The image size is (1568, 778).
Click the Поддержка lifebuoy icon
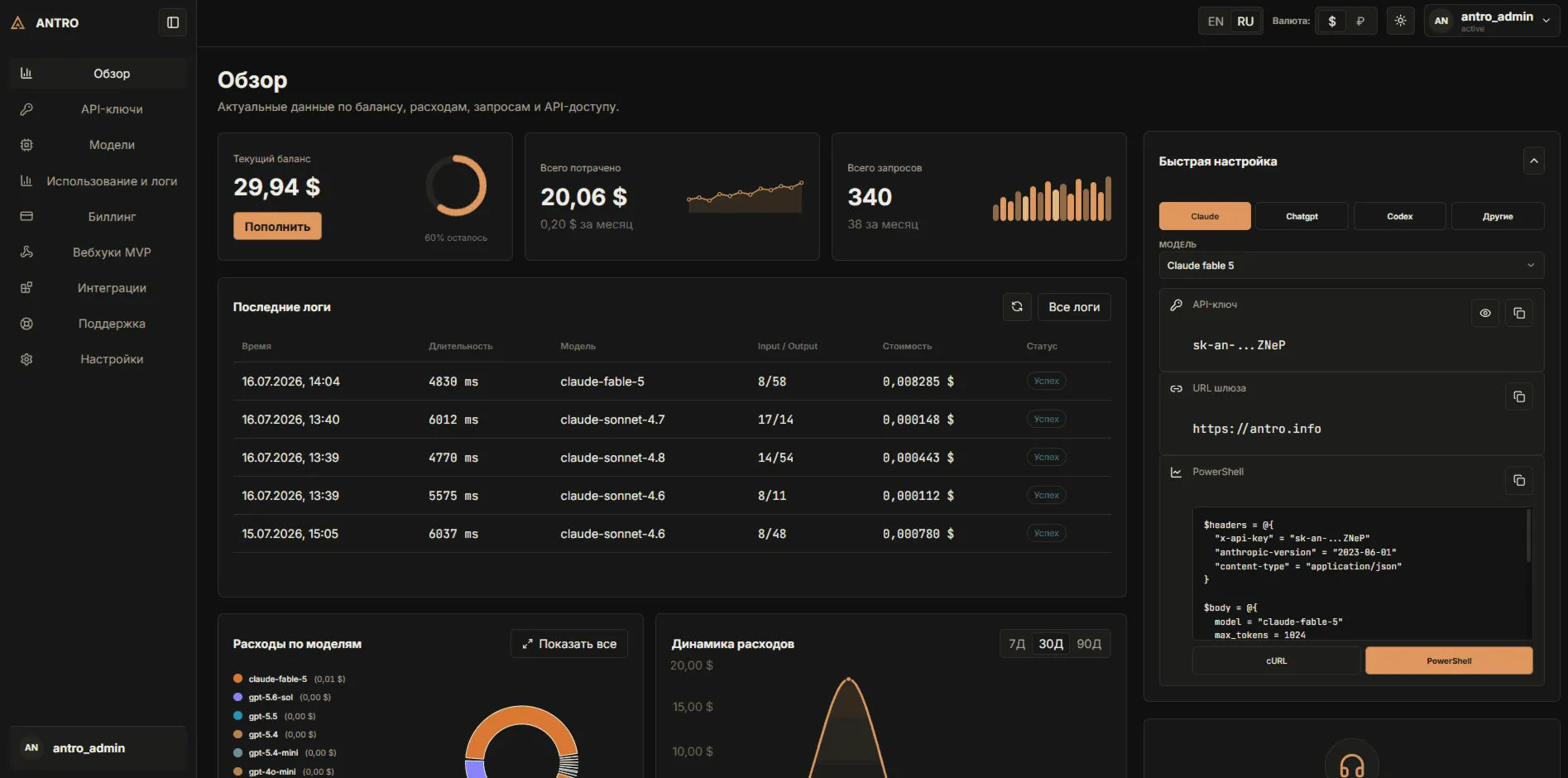pyautogui.click(x=26, y=323)
